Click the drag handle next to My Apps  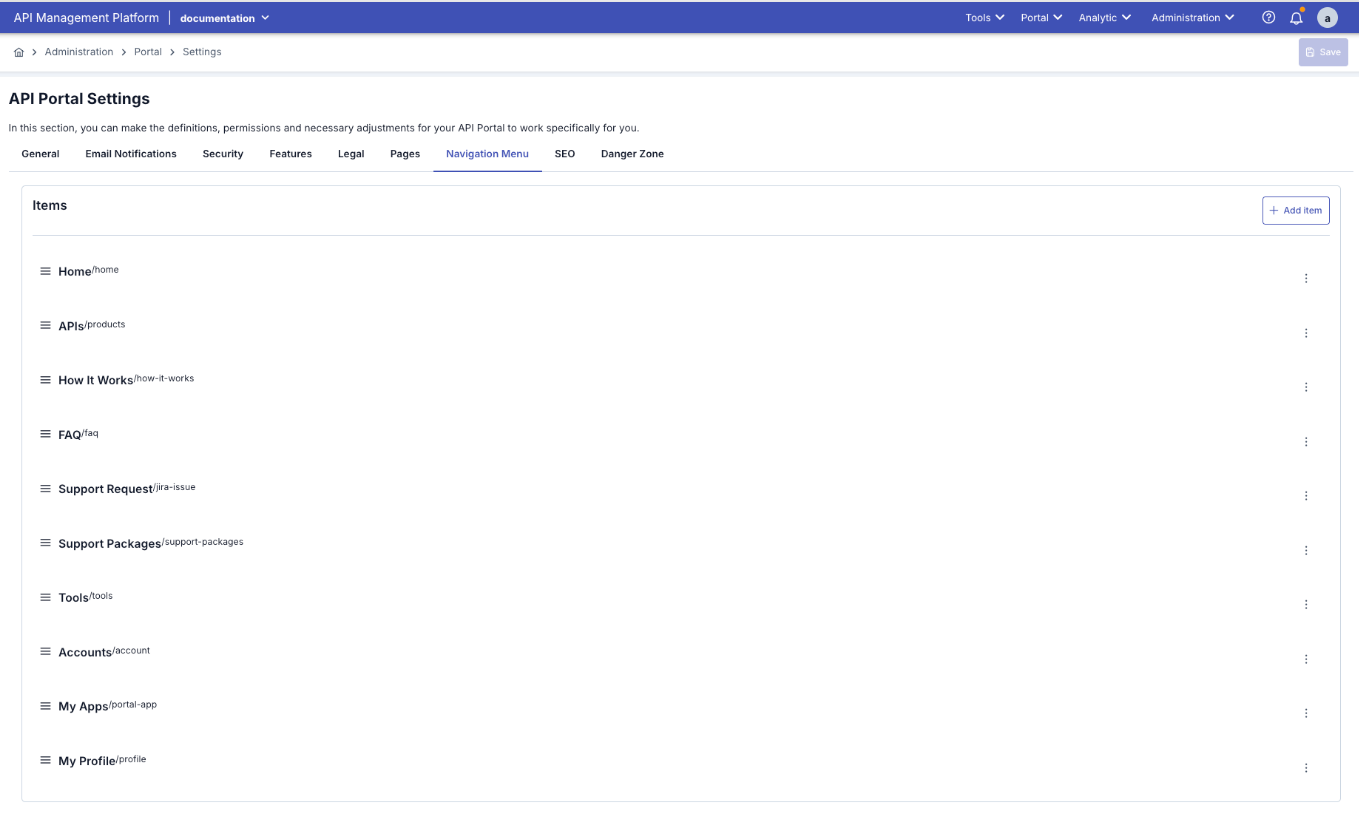(x=45, y=705)
